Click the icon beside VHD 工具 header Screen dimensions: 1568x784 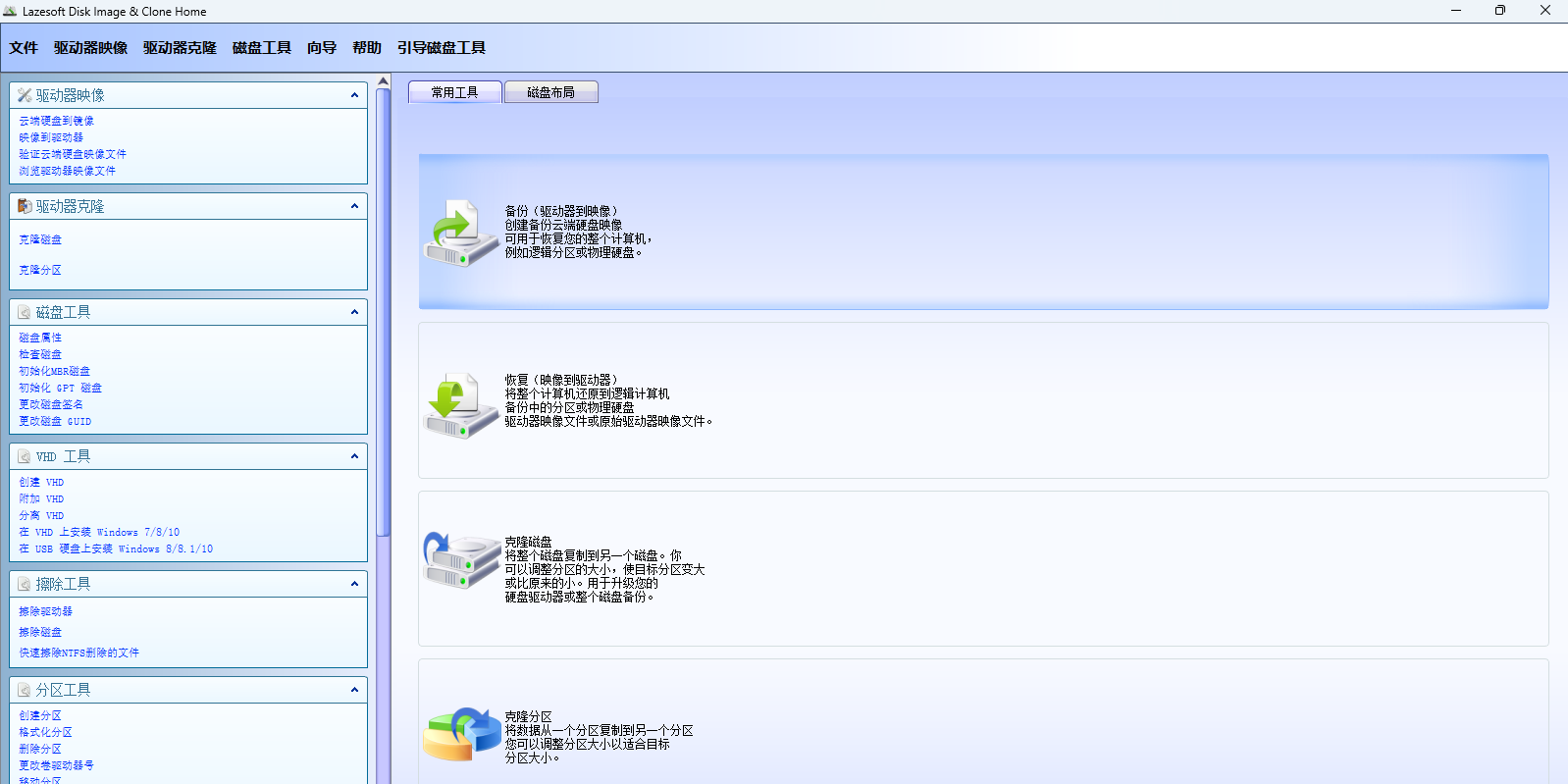25,456
